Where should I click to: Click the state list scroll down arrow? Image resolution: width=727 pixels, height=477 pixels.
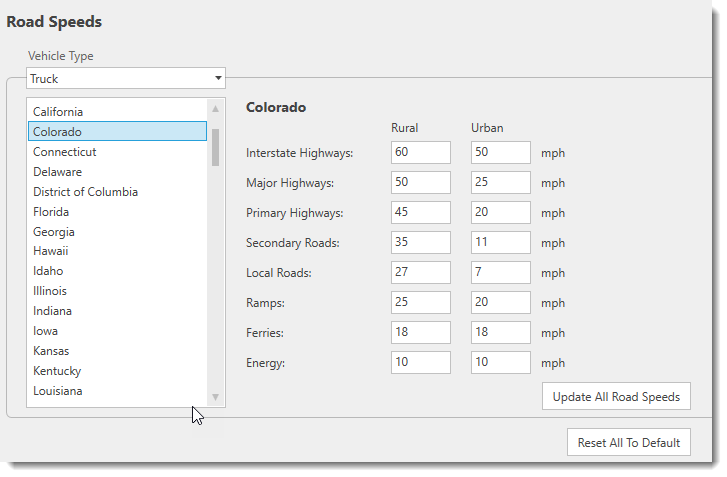[x=215, y=397]
